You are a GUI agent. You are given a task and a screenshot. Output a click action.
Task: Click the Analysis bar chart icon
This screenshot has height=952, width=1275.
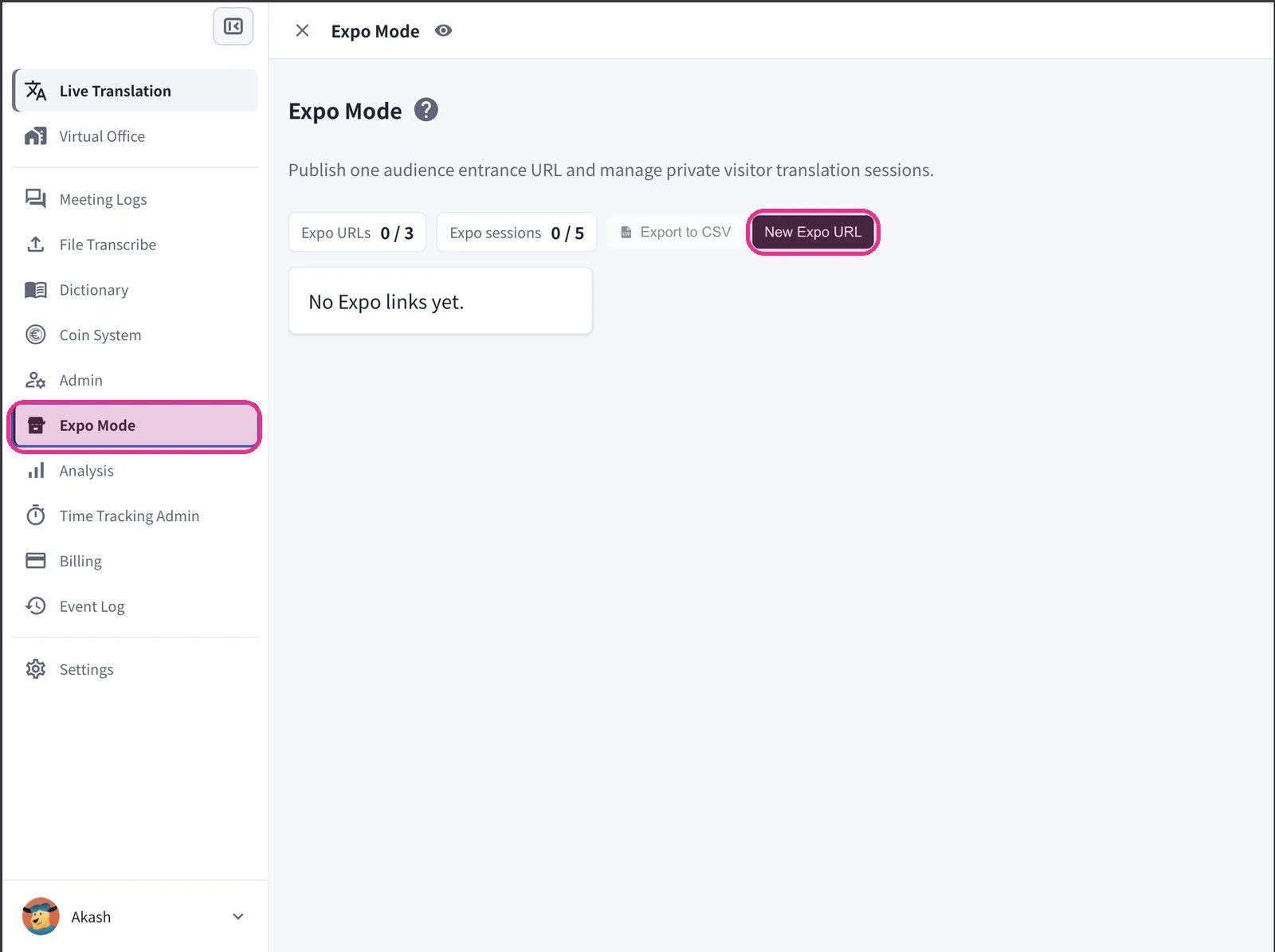click(36, 471)
